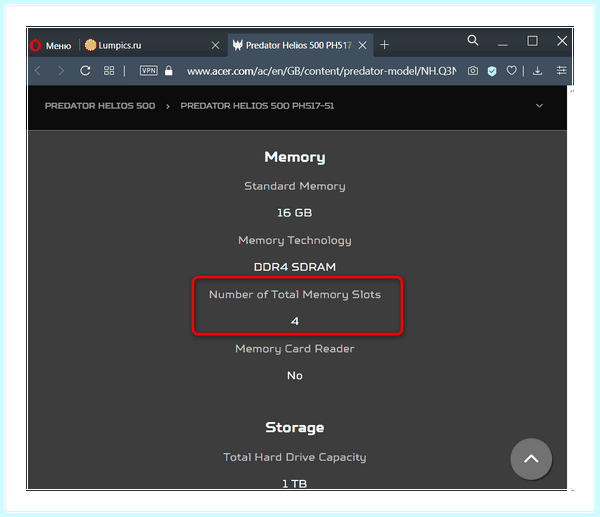Bookmark page with the heart icon
The image size is (600, 517).
click(512, 71)
